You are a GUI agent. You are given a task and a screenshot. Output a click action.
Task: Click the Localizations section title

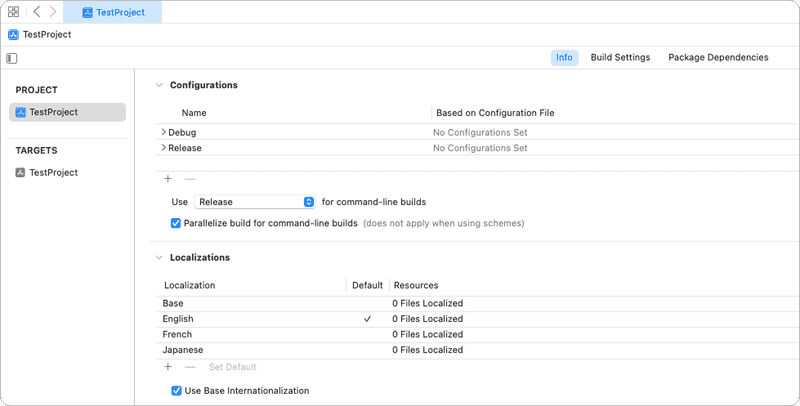[199, 258]
